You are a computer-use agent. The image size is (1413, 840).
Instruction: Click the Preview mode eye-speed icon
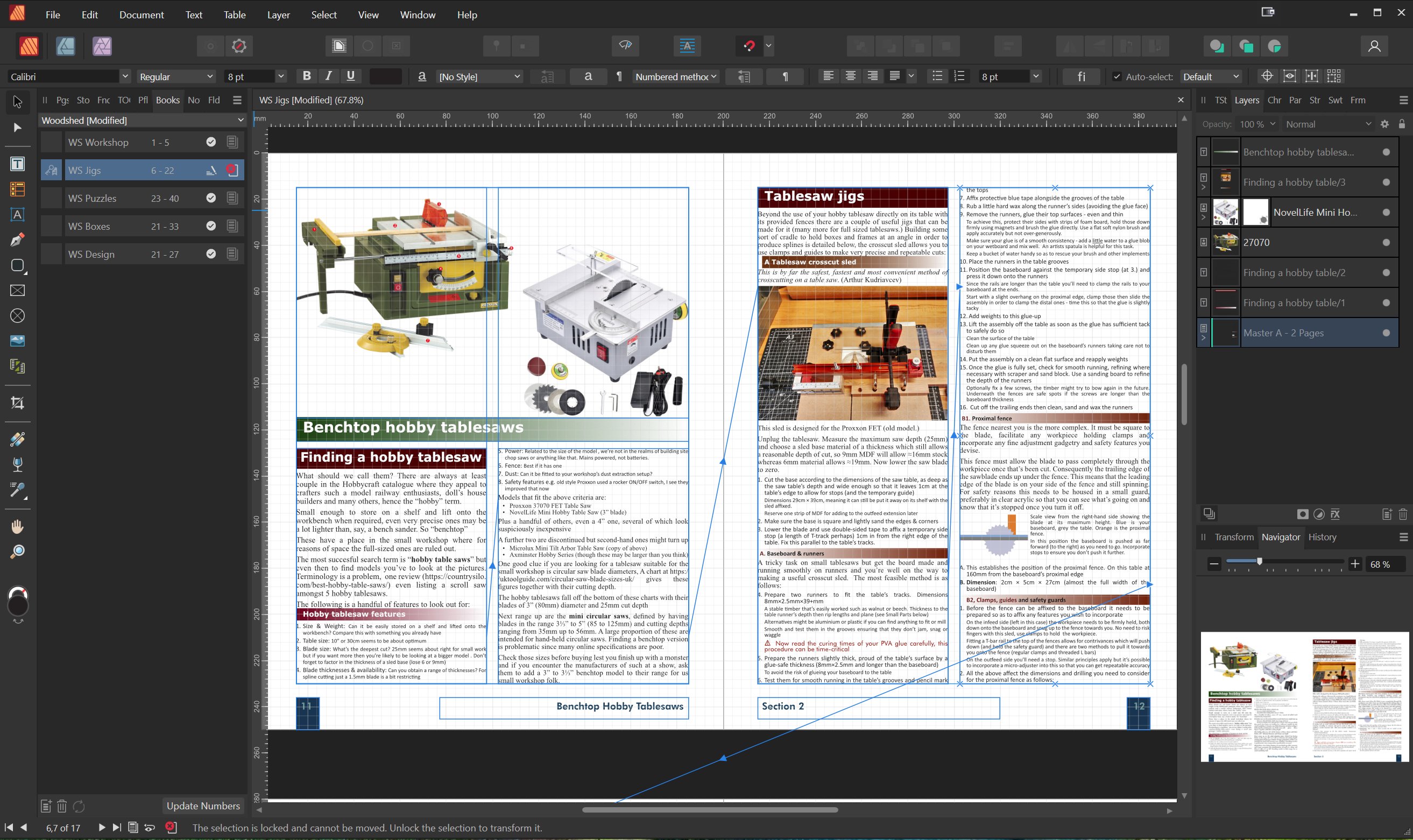pyautogui.click(x=625, y=46)
